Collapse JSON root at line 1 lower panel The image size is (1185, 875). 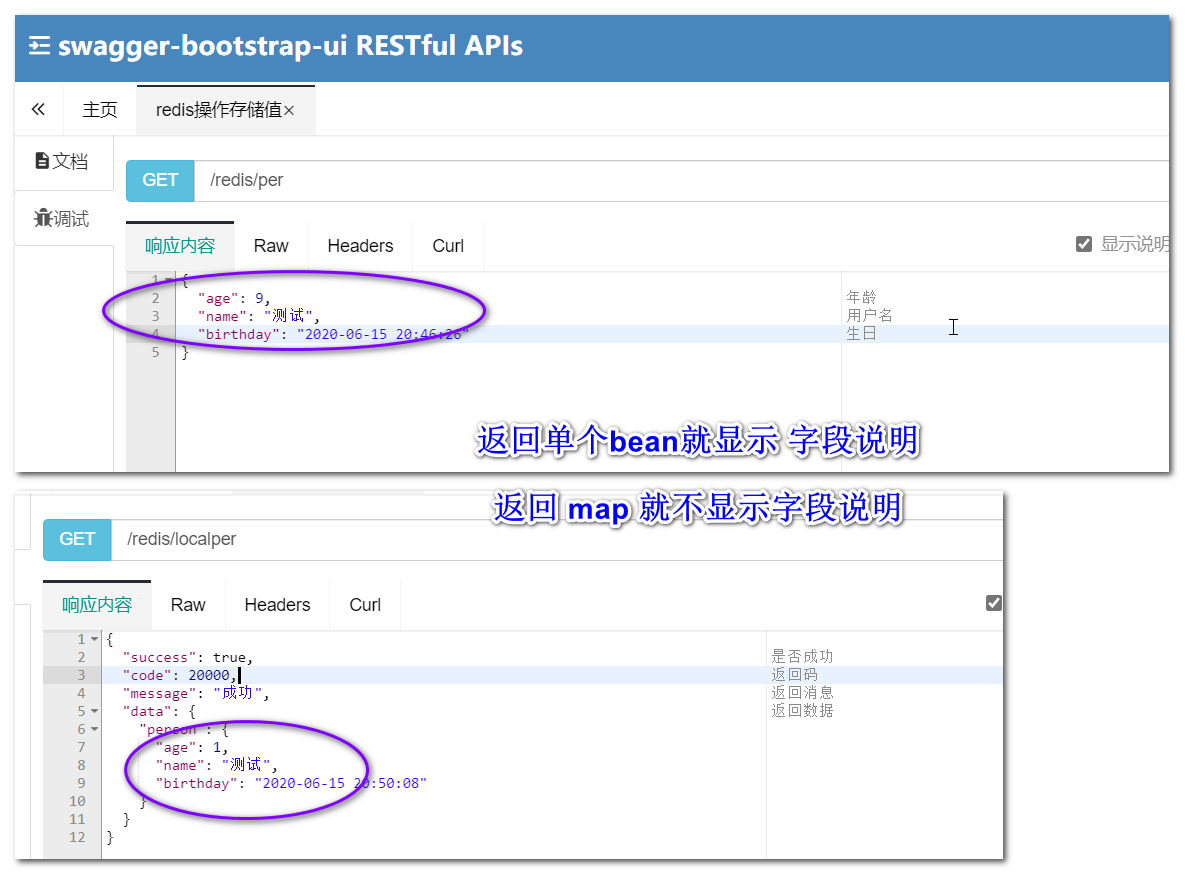click(x=94, y=639)
